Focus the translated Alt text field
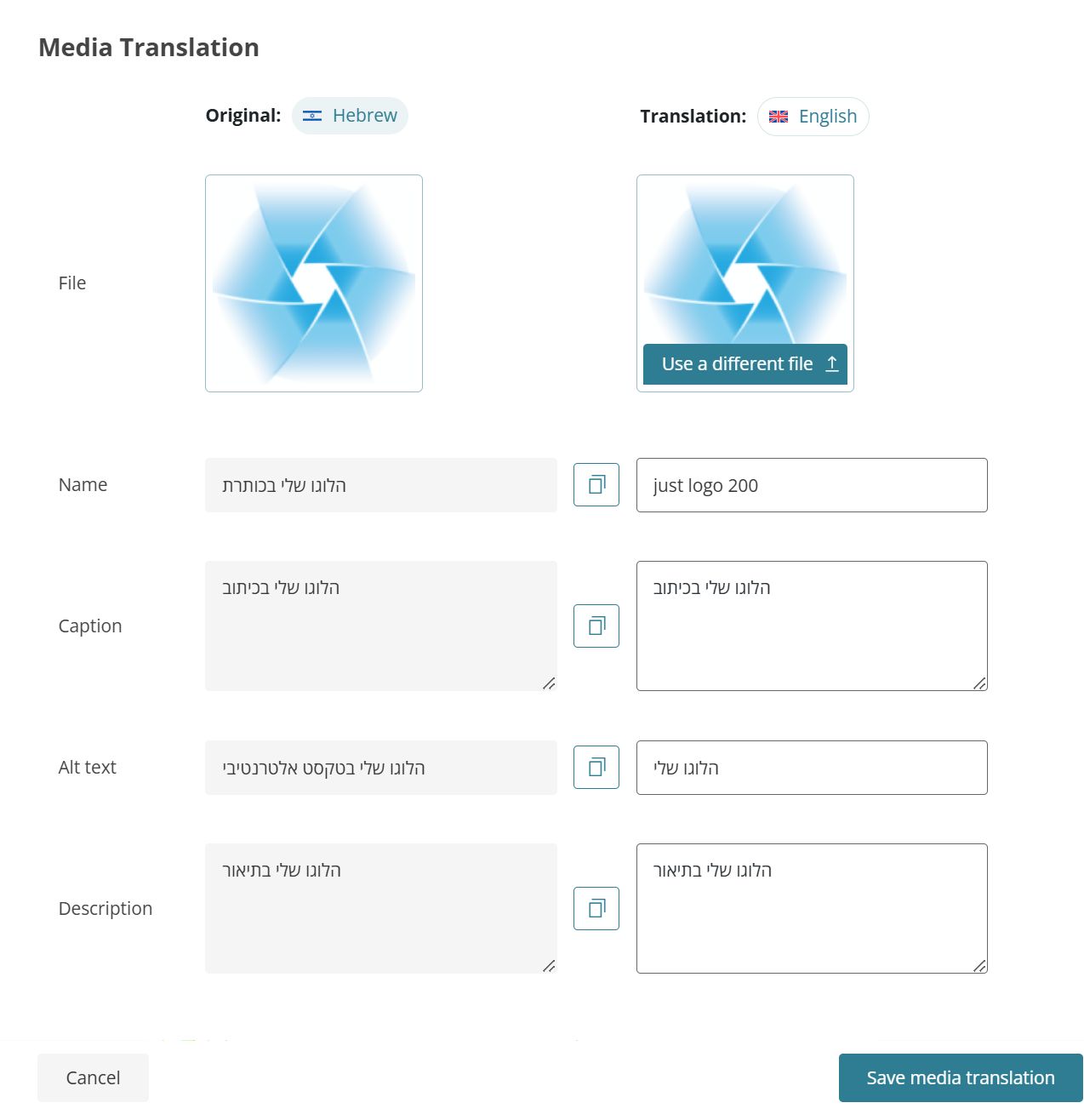Viewport: 1084px width, 1120px height. pos(812,768)
